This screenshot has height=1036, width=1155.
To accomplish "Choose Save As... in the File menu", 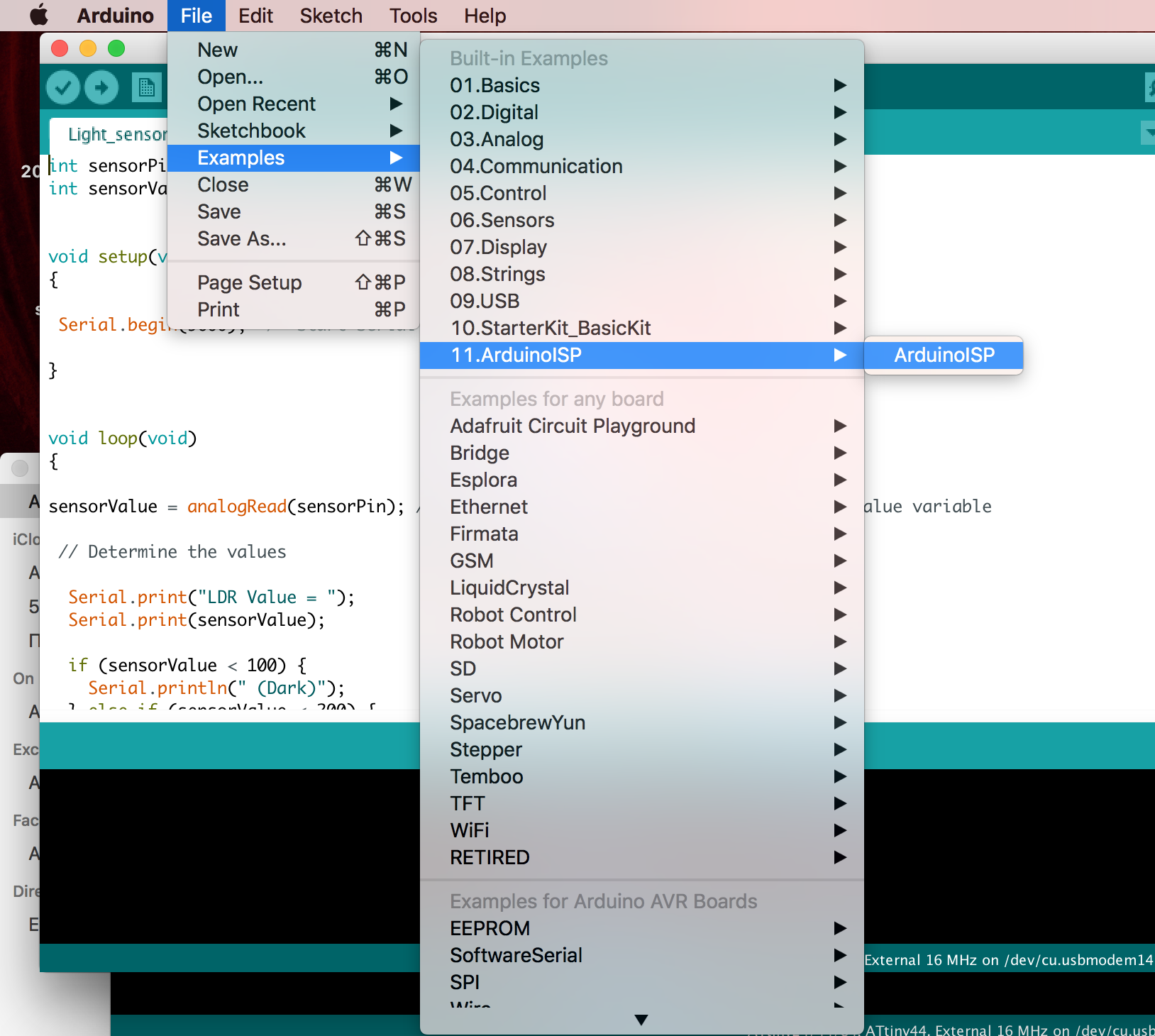I will pyautogui.click(x=294, y=238).
